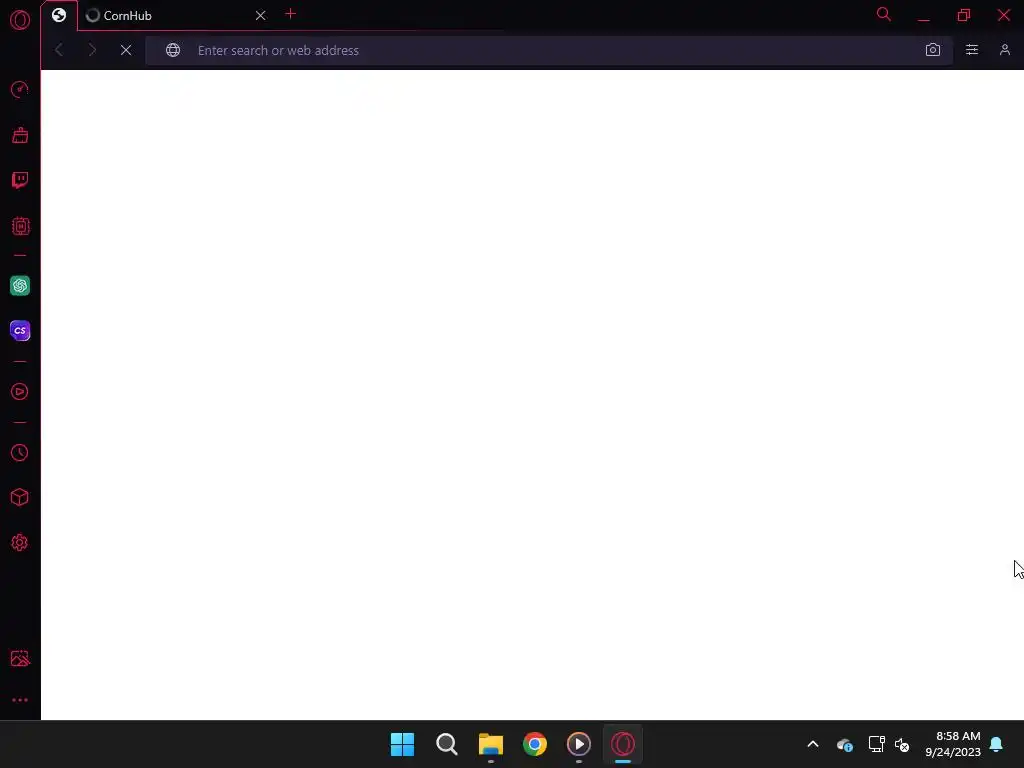This screenshot has height=768, width=1024.
Task: Open network status tray icon
Action: 876,744
